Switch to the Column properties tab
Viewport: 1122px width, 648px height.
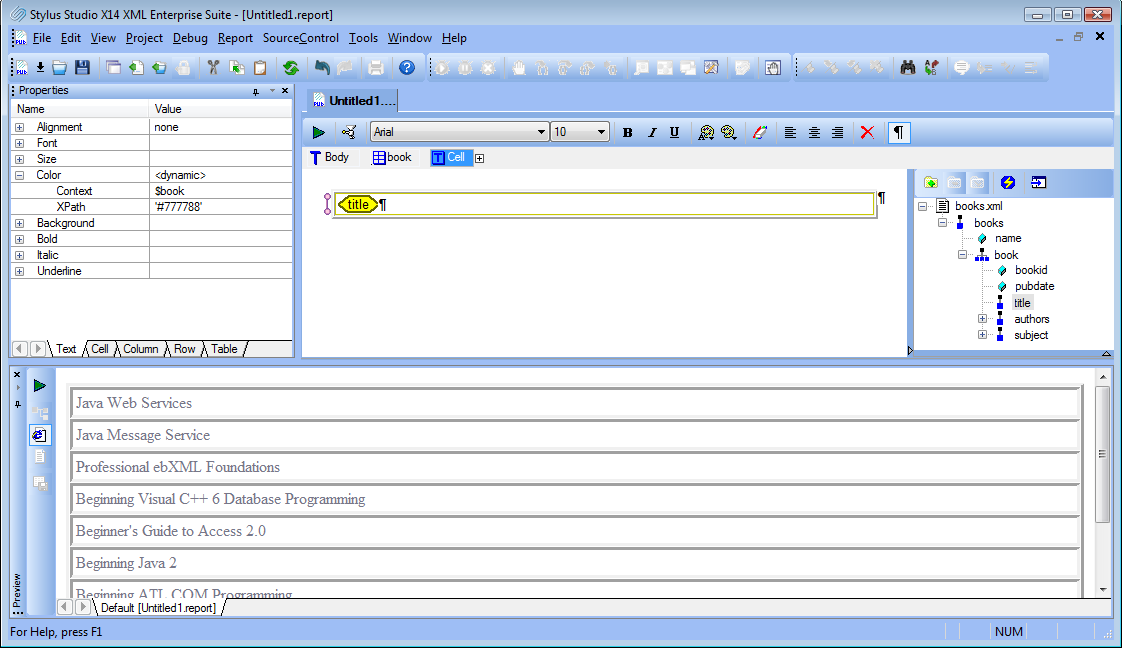pos(140,349)
